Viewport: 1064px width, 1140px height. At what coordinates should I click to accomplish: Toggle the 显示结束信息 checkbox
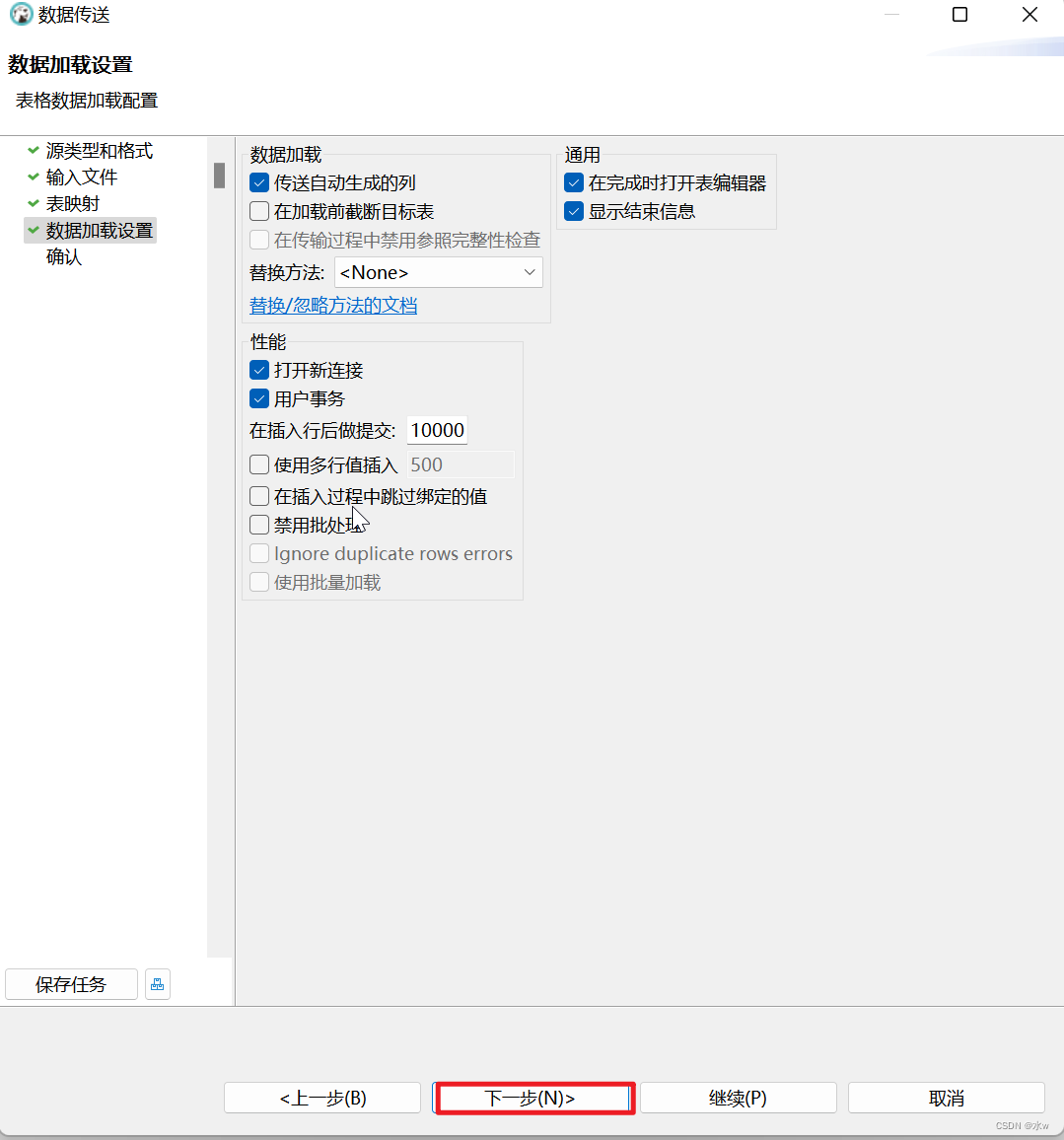(x=574, y=210)
